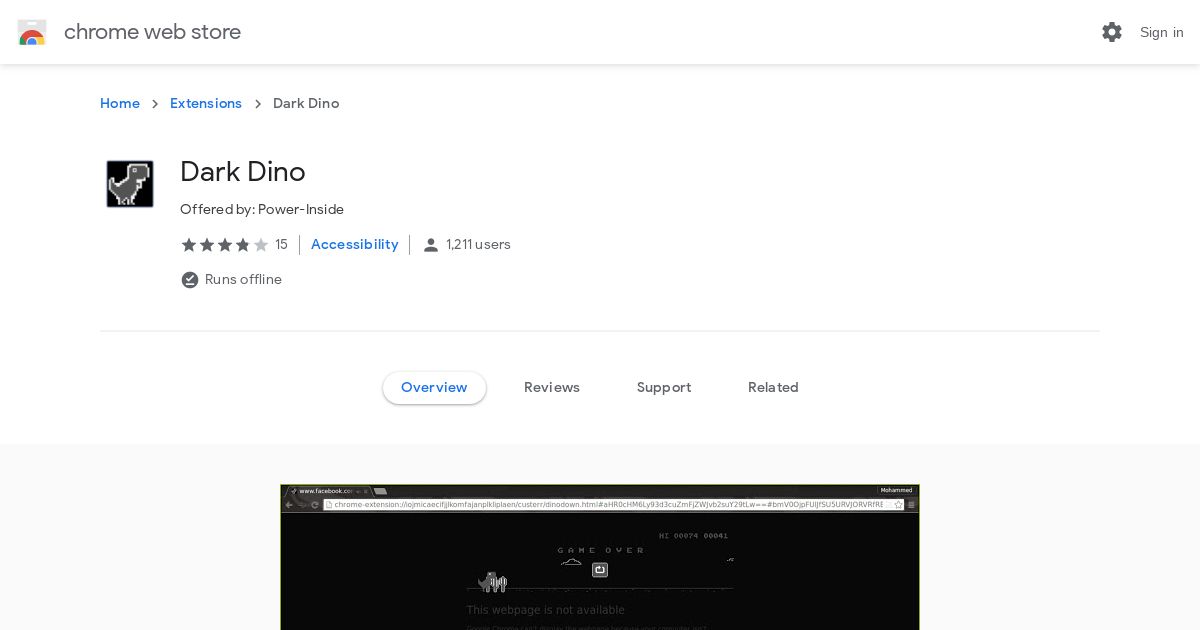Click the Runs offline checkmark icon
This screenshot has height=630, width=1200.
point(190,280)
